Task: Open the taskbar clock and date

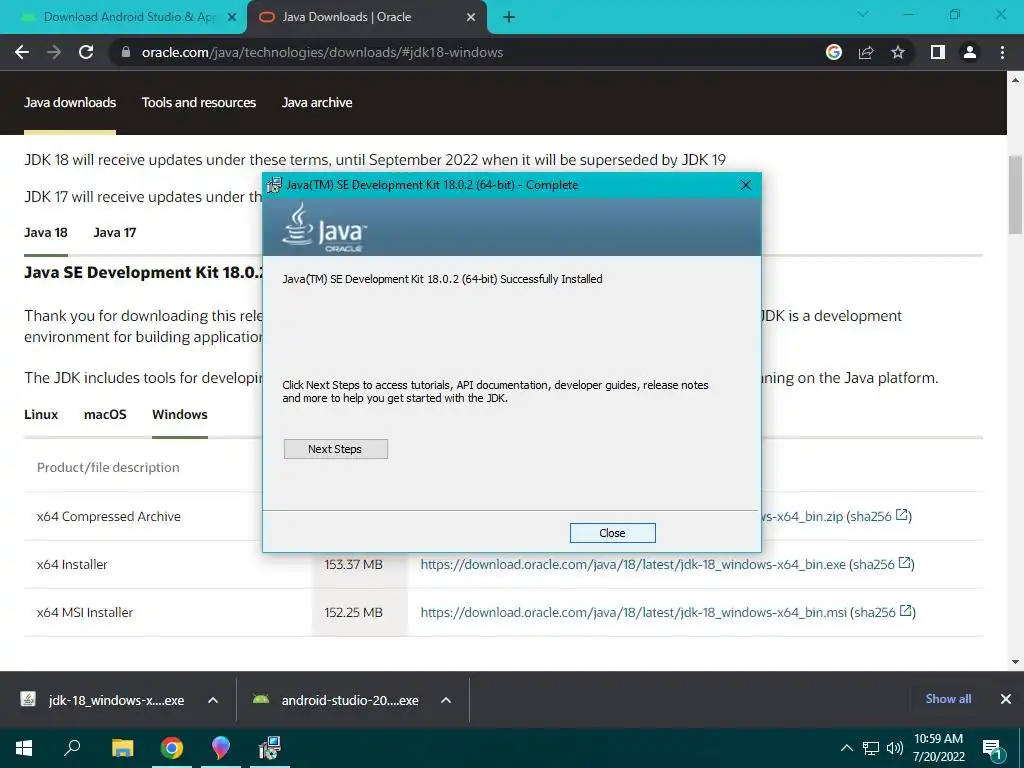Action: (x=938, y=748)
